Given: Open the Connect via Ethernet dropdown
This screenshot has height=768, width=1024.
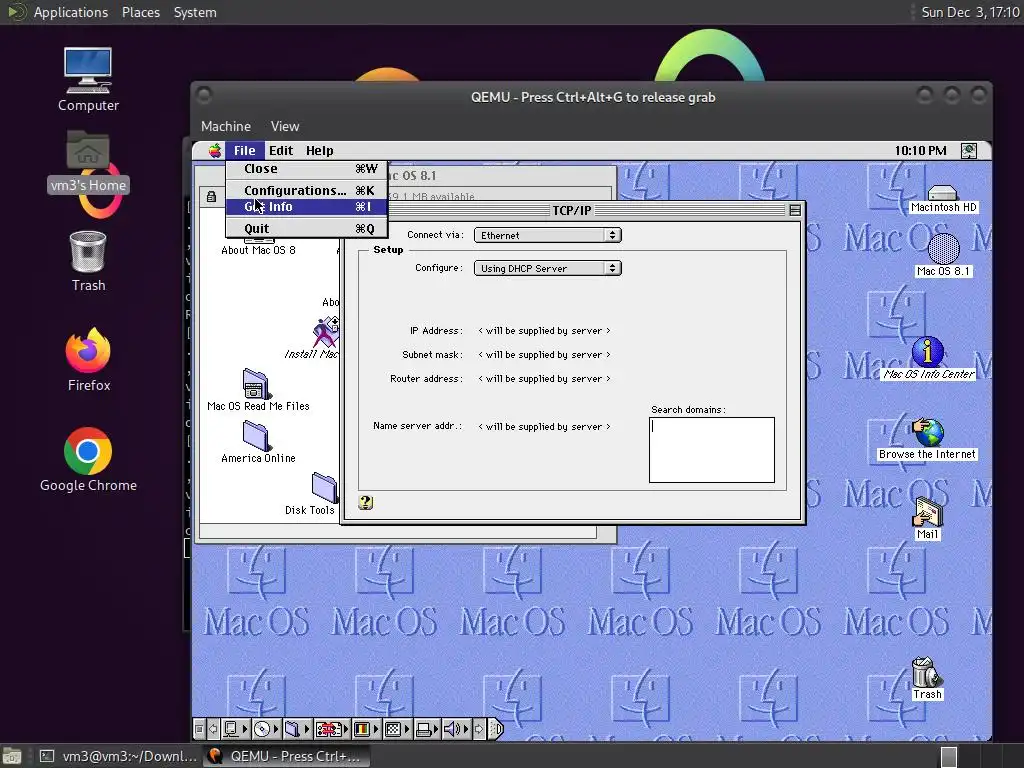Looking at the screenshot, I should click(x=547, y=235).
